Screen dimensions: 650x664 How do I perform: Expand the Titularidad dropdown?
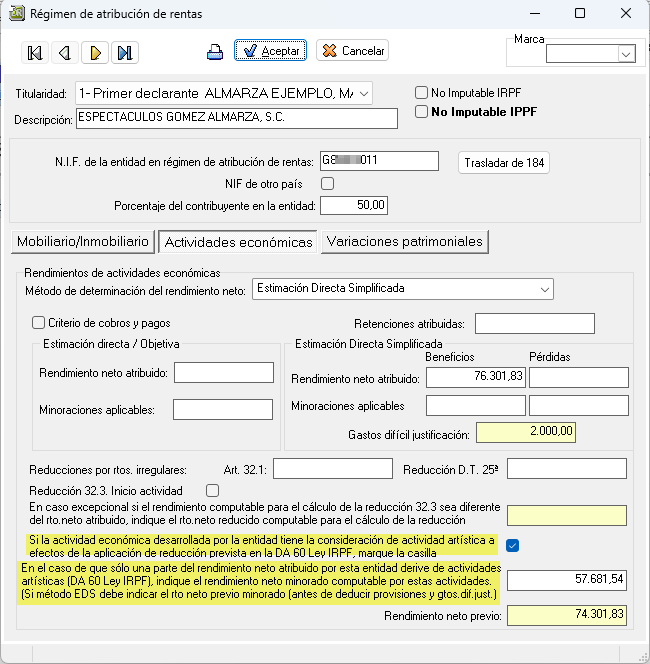click(x=363, y=94)
